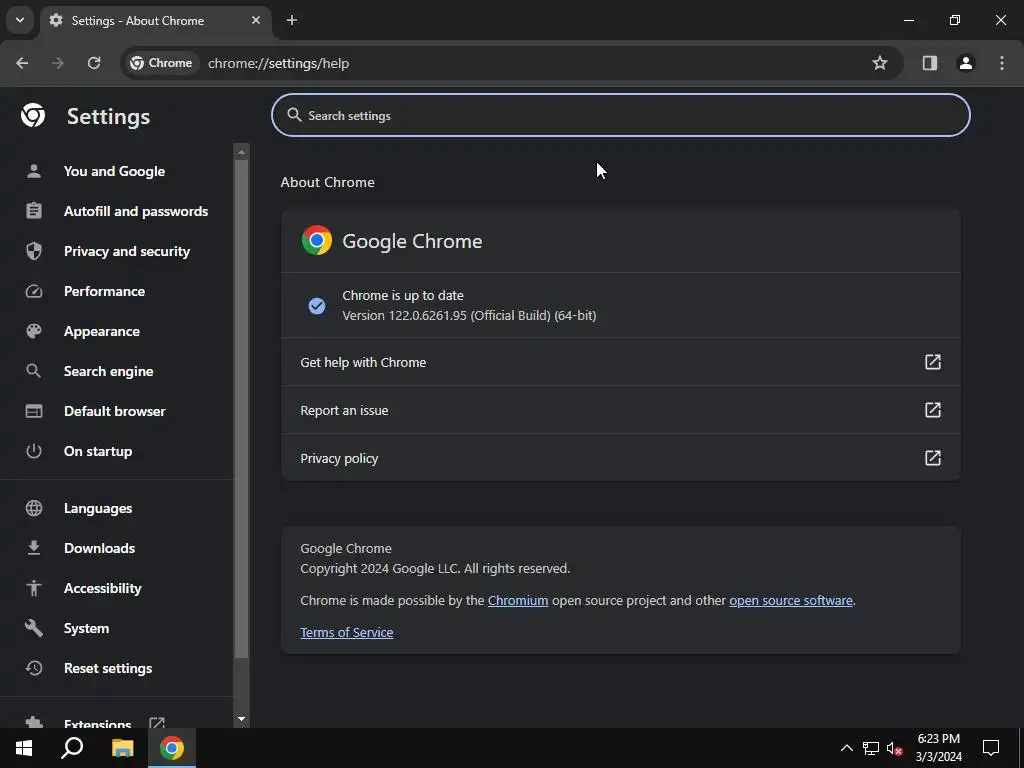Screen dimensions: 1024x768
Task: Select the Search engine magnifier icon
Action: [33, 371]
